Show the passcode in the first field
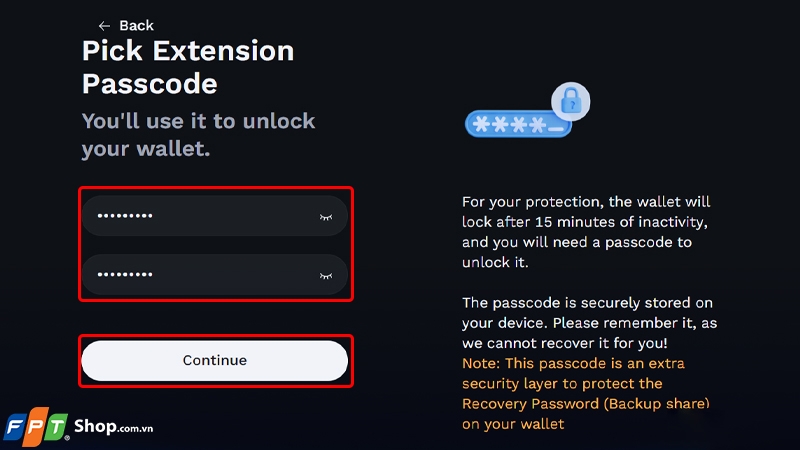The image size is (800, 450). click(x=325, y=216)
